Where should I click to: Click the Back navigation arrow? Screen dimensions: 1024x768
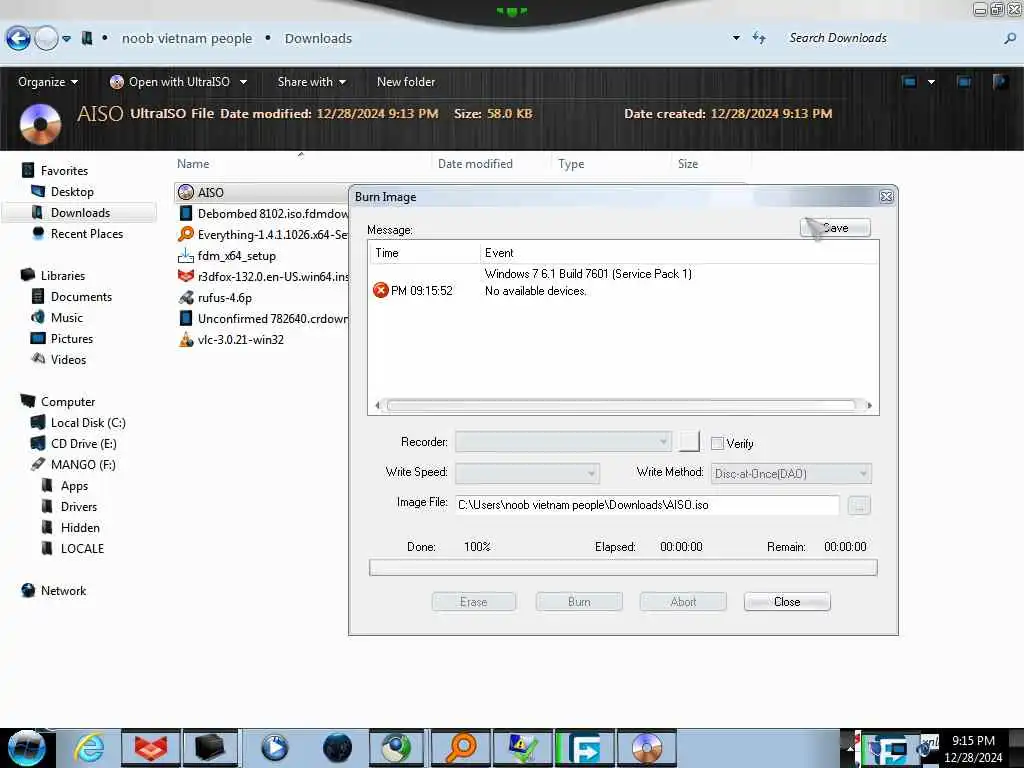(x=18, y=39)
